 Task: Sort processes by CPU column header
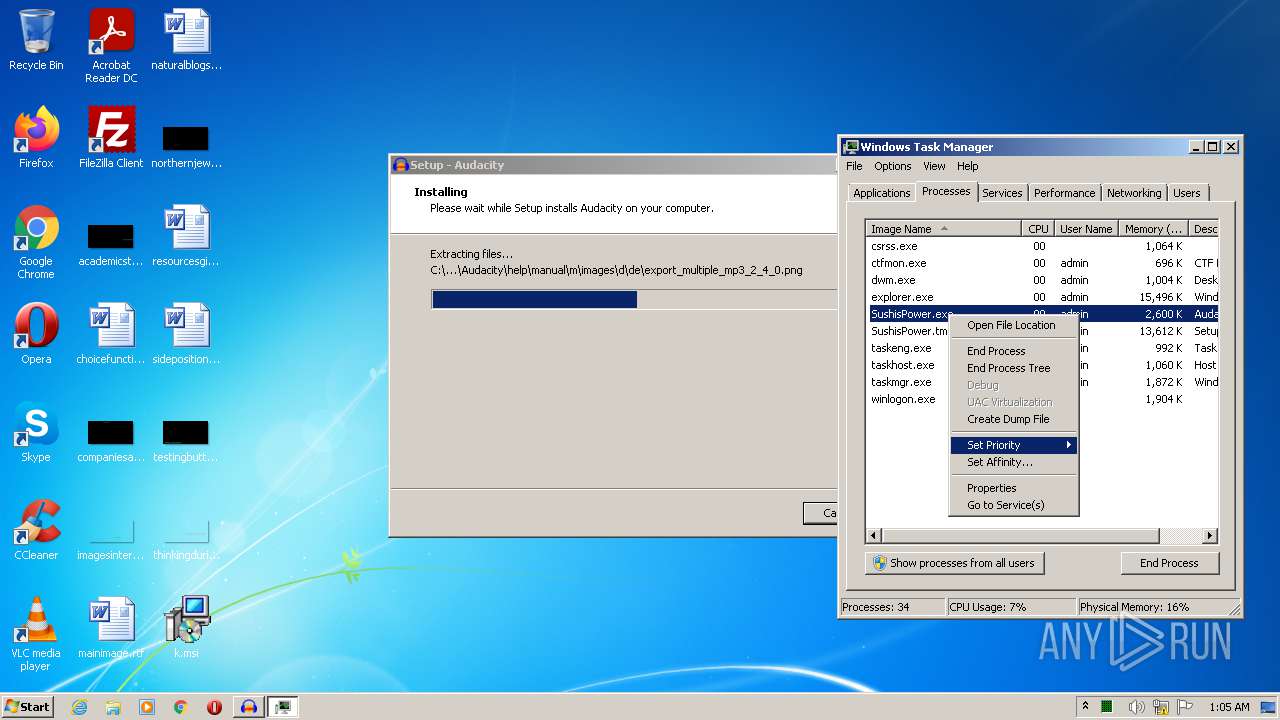coord(1038,229)
